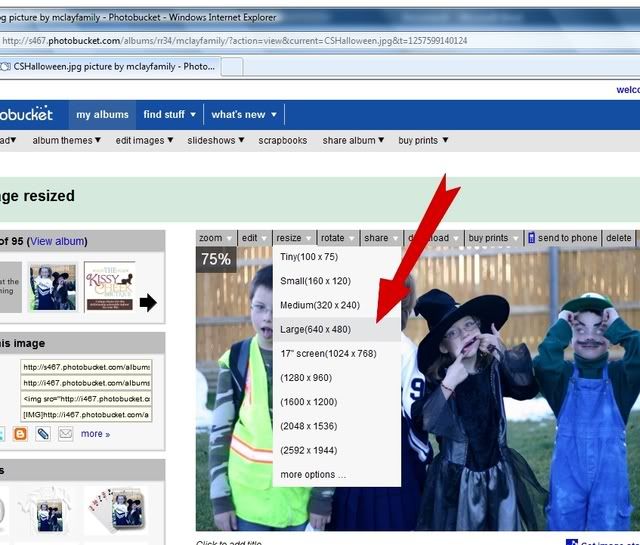
Task: Click the page icon on the CSHalloween.jpg tab
Action: [x=5, y=67]
